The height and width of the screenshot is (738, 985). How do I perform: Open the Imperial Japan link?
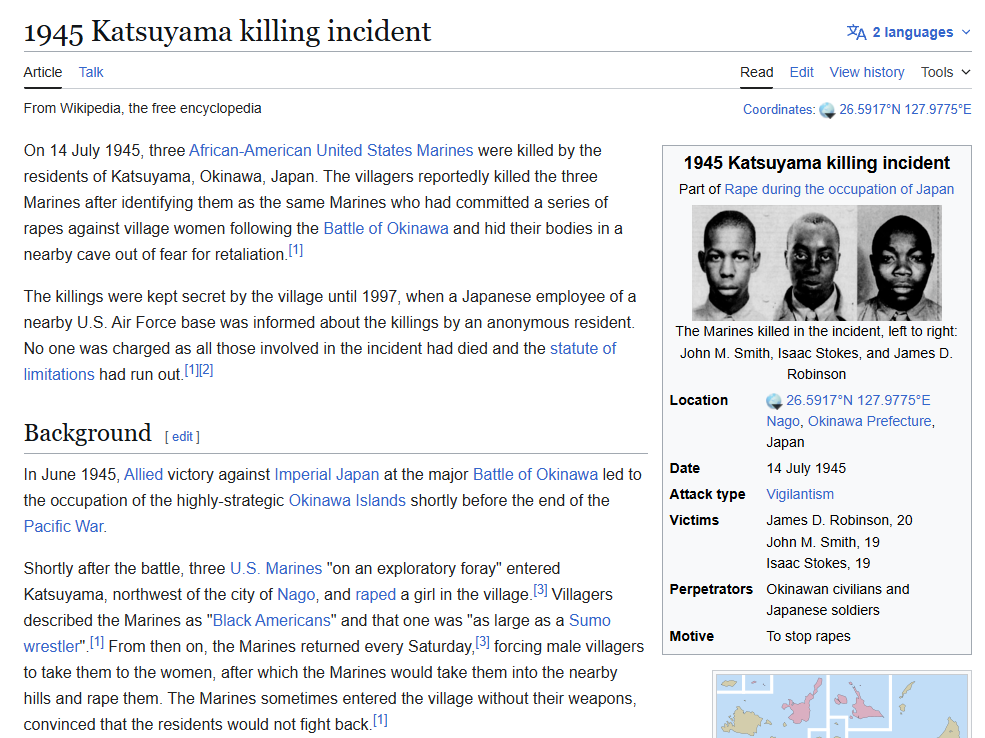pos(327,474)
